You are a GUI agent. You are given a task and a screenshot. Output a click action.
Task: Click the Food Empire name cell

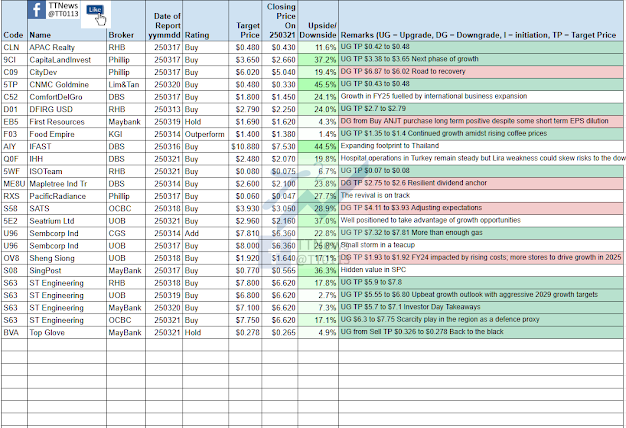[x=67, y=134]
